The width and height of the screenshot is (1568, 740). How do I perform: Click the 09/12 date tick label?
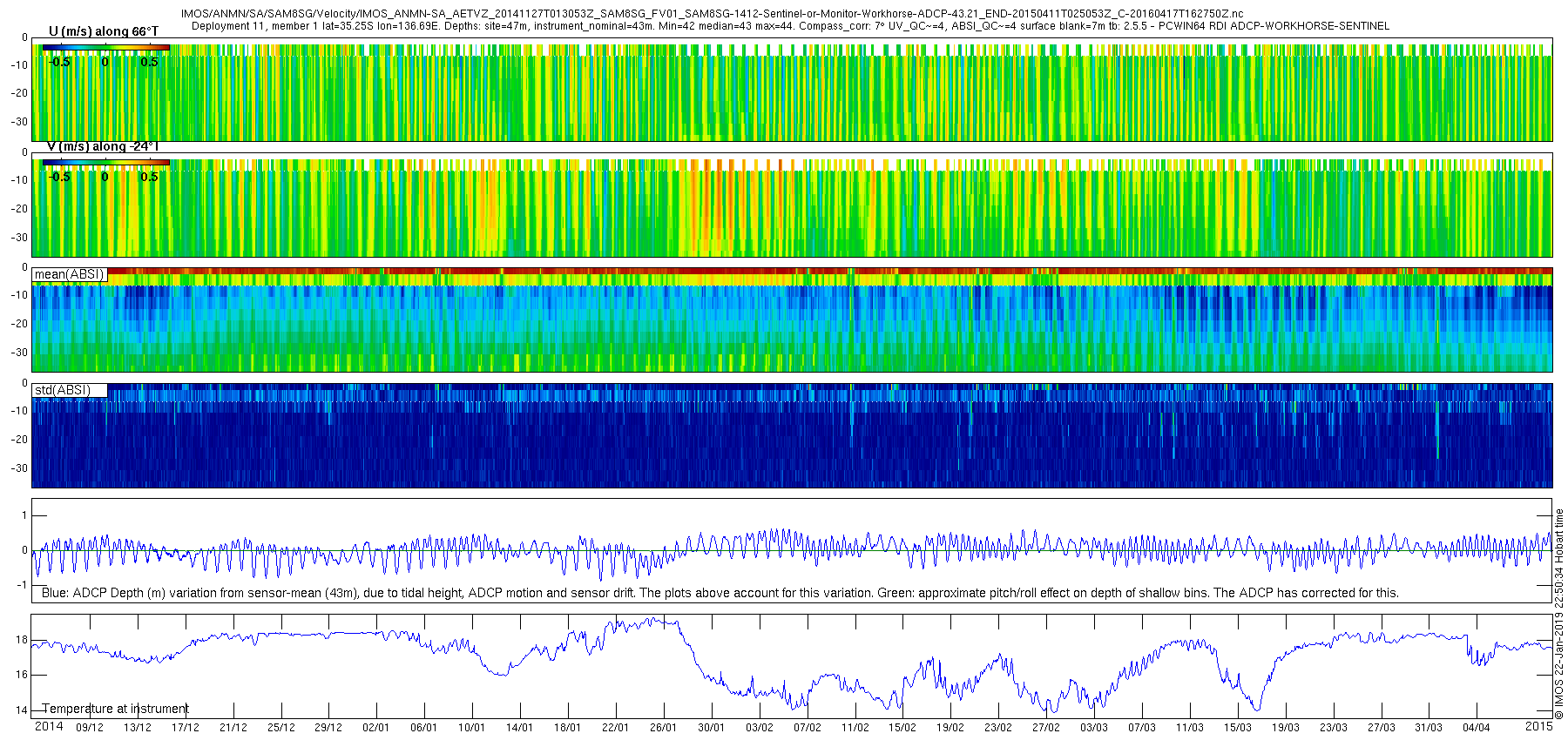[x=90, y=728]
